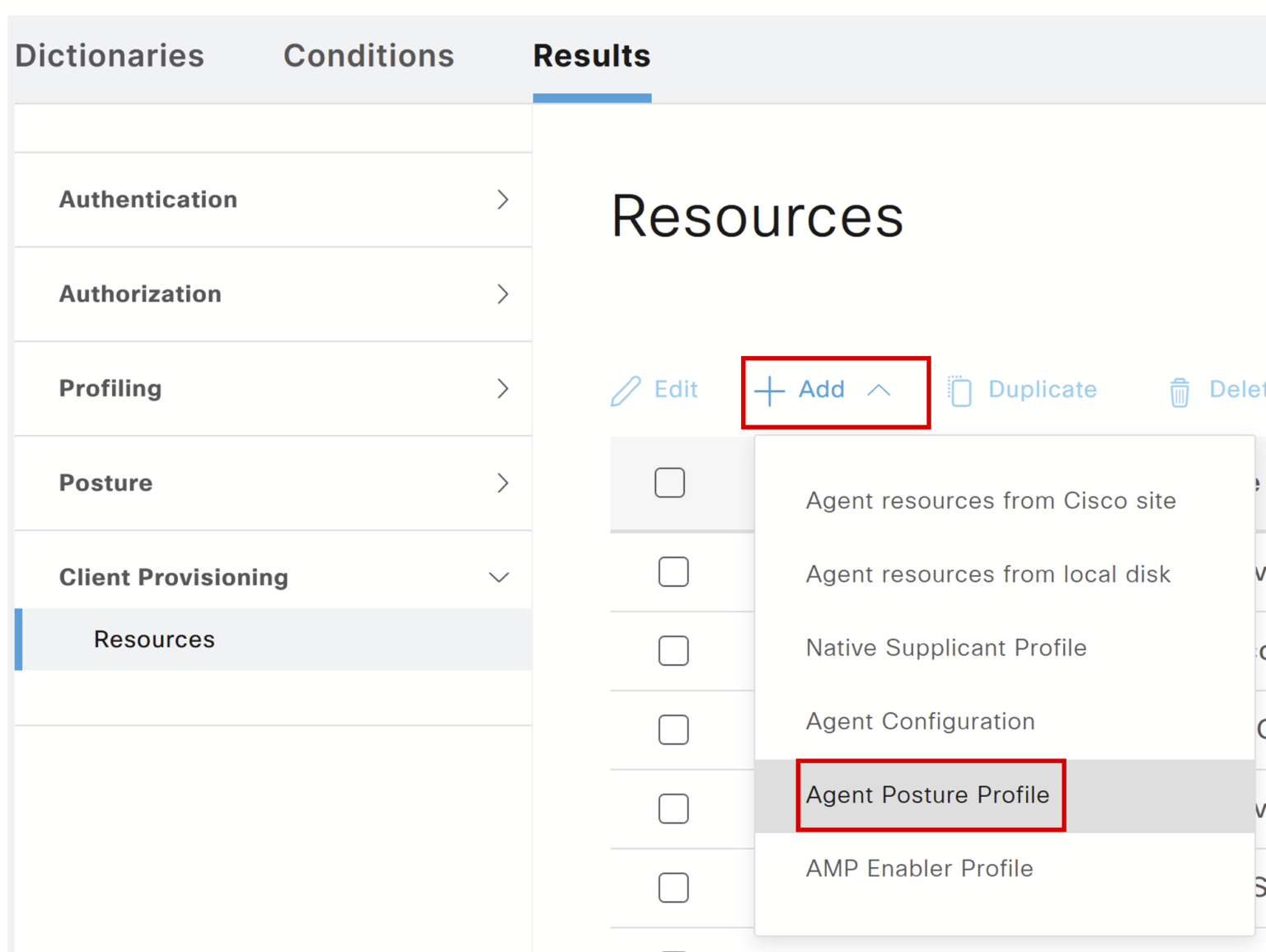Click the Edit pencil icon
This screenshot has height=952, width=1266.
(x=627, y=390)
